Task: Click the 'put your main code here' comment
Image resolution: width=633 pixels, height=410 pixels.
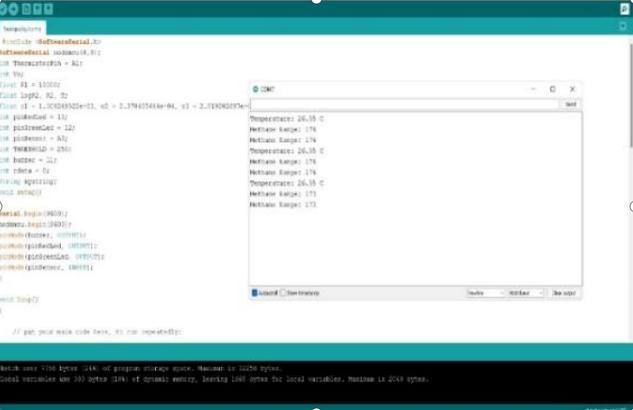Action: 97,332
